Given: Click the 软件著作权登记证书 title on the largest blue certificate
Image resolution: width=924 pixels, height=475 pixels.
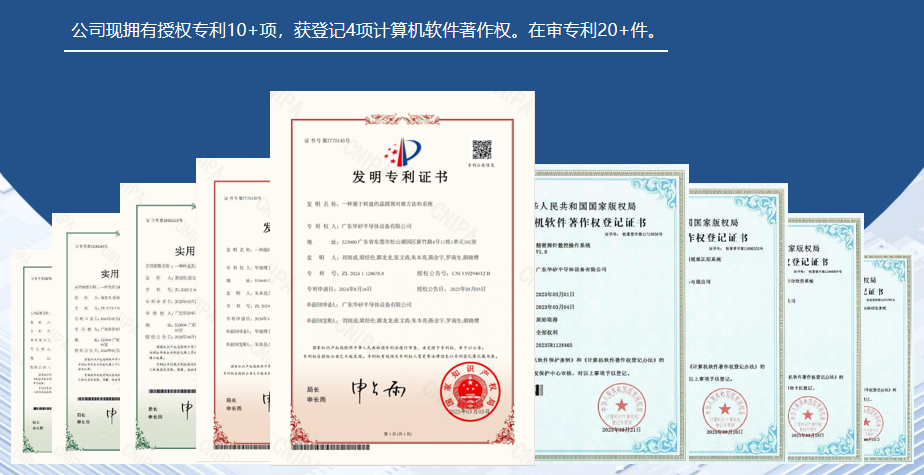Looking at the screenshot, I should [x=590, y=222].
